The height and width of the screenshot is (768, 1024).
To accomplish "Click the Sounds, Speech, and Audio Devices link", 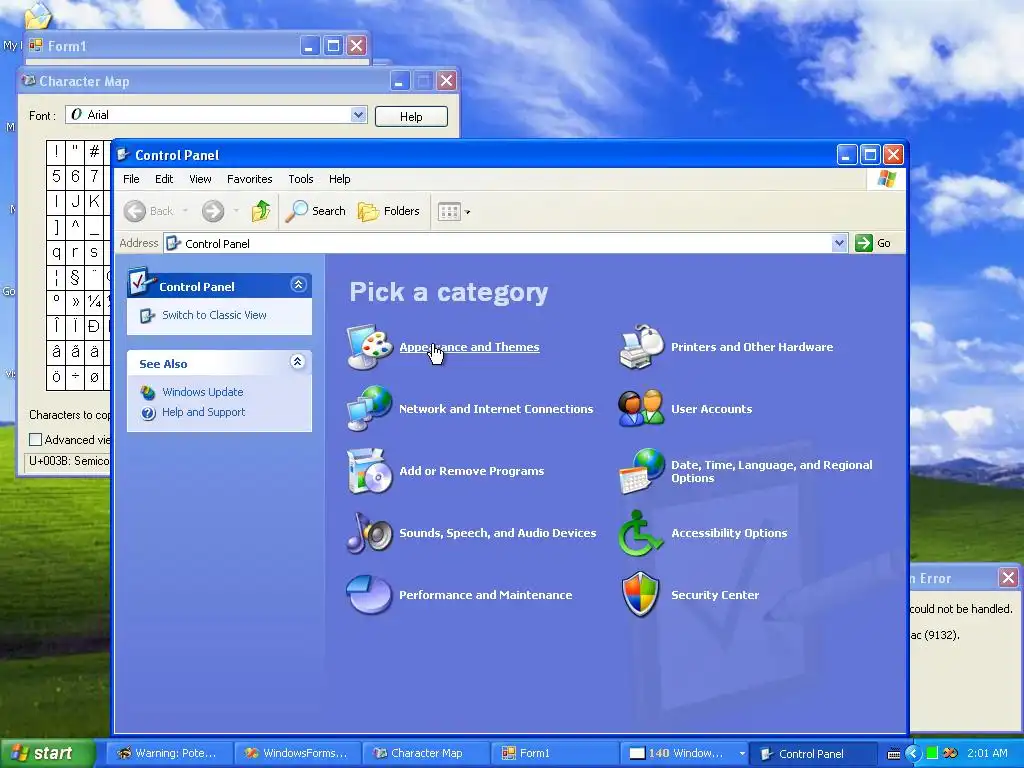I will tap(498, 533).
